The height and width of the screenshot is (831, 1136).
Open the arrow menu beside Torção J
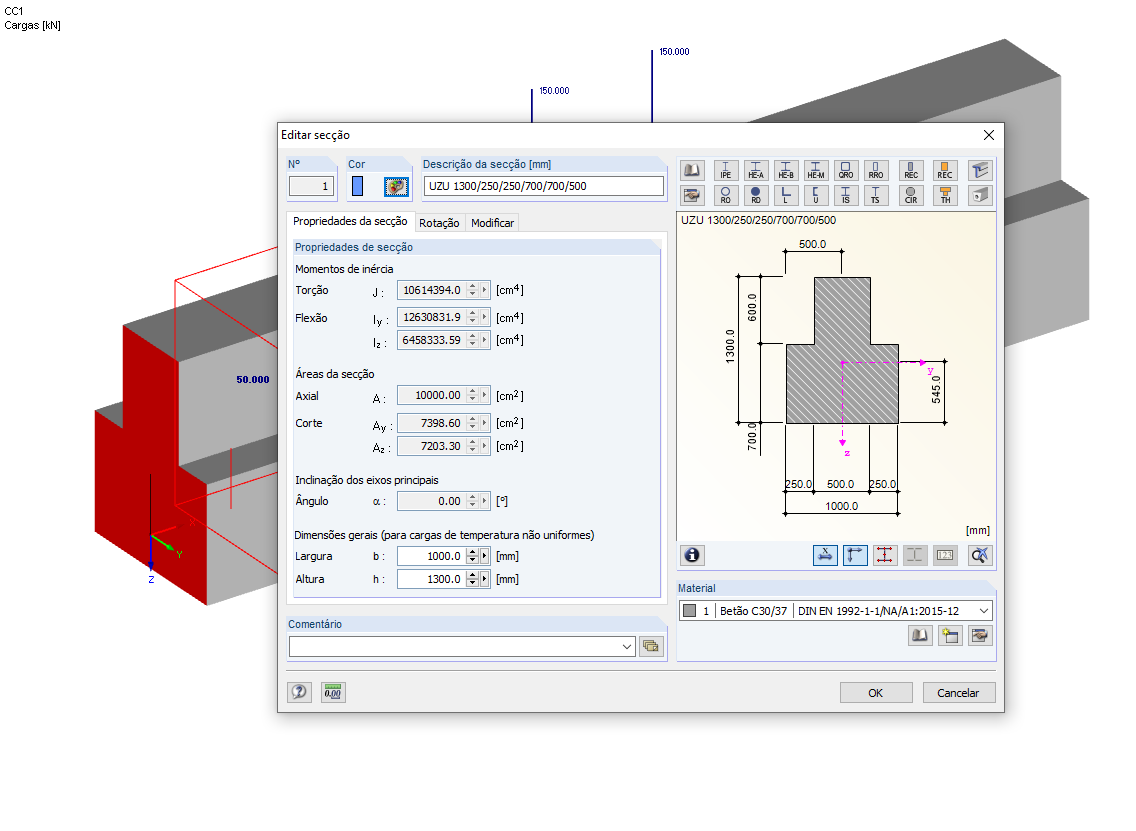(485, 290)
